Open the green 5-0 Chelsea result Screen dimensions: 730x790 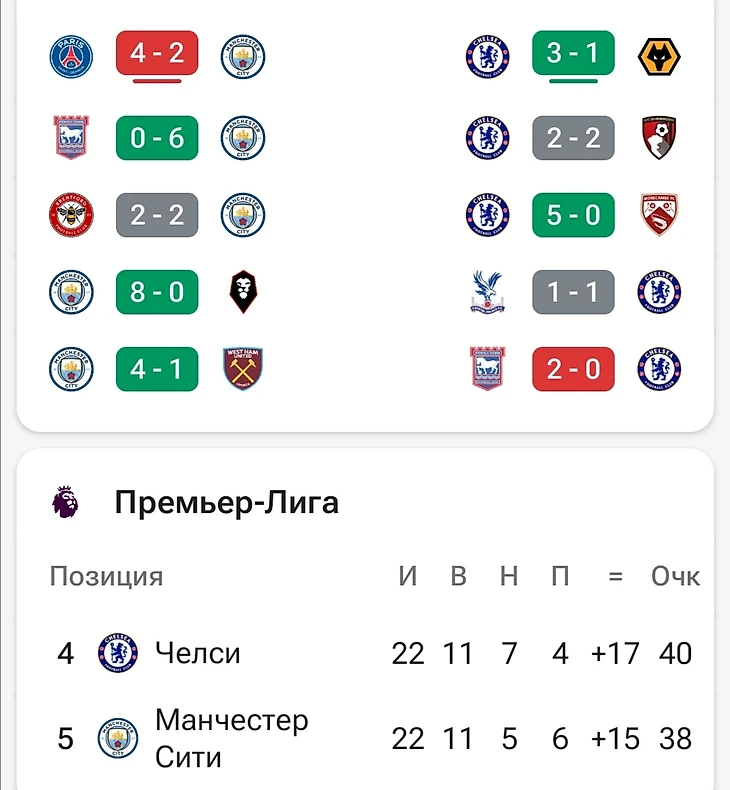573,214
